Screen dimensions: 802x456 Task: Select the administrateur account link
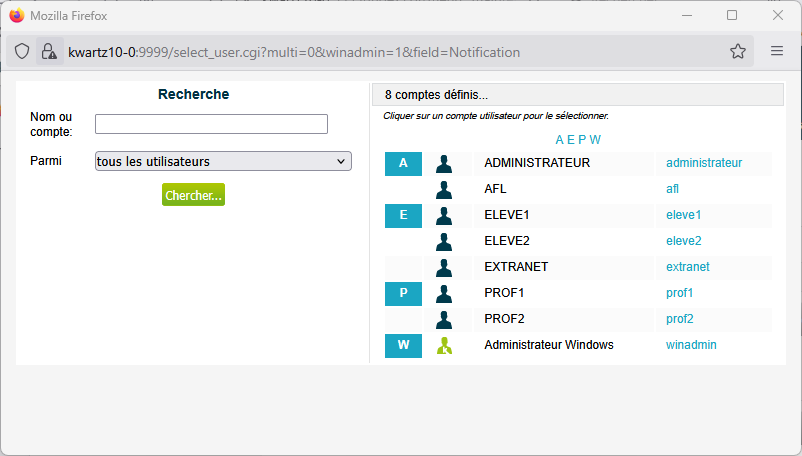coord(704,163)
